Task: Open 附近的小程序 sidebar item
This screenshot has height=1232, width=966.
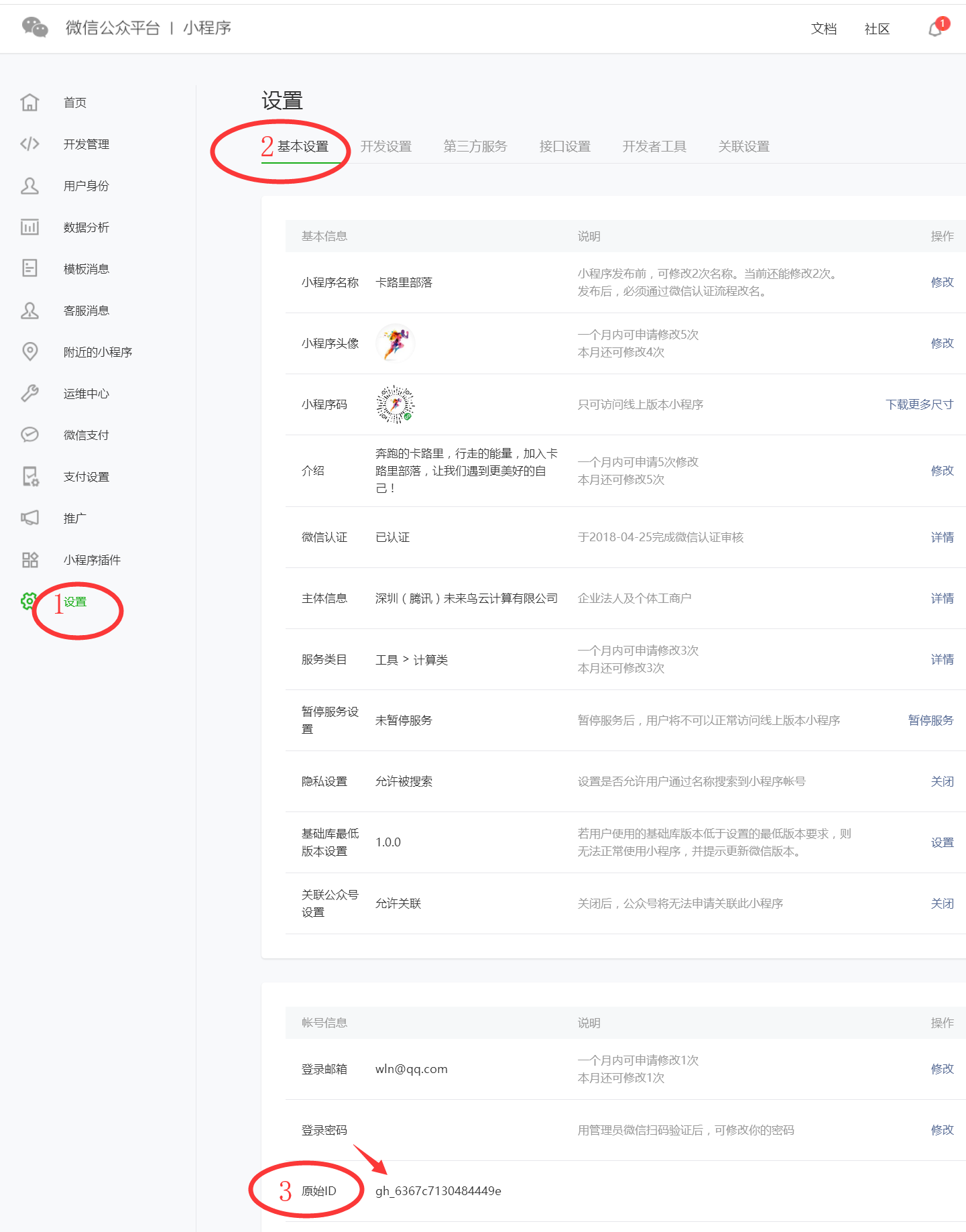Action: [97, 352]
